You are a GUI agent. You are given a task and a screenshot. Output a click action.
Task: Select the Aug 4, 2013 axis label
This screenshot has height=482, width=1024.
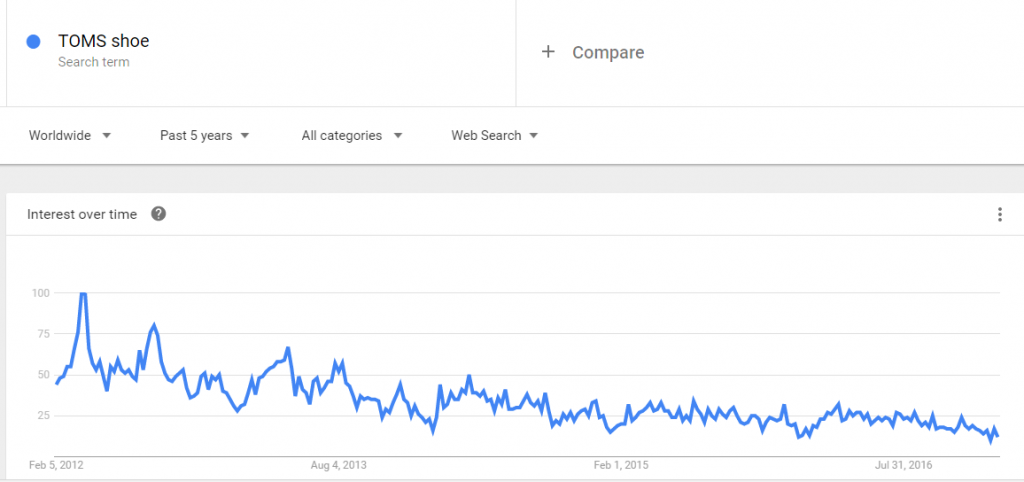[339, 466]
